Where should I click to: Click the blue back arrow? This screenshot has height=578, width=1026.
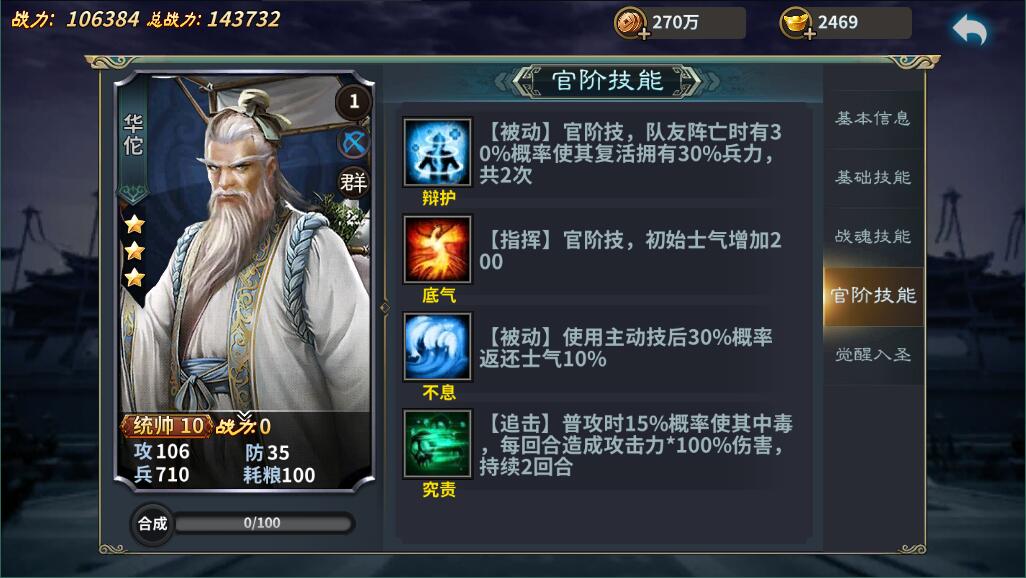click(x=970, y=30)
